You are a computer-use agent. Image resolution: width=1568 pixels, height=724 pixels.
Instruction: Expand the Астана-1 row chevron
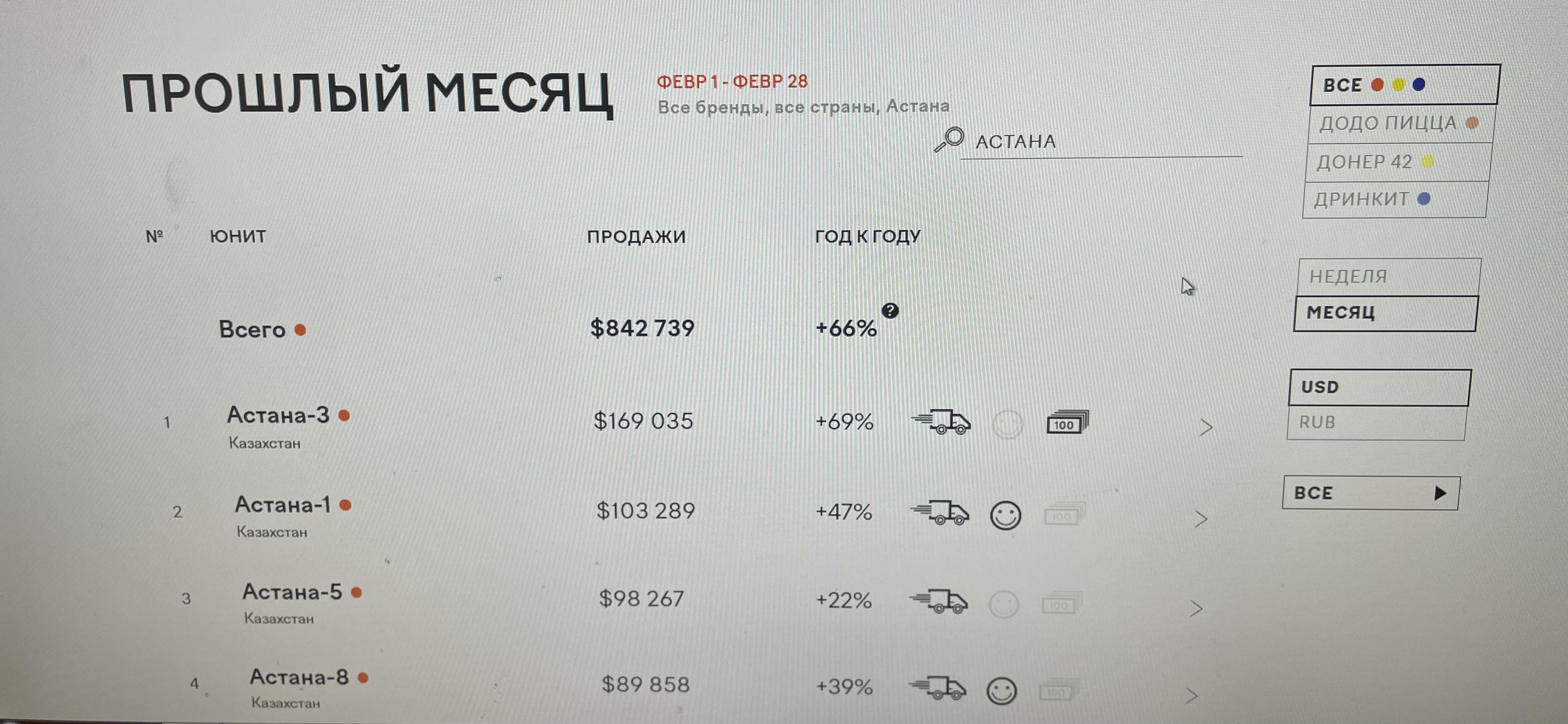point(1200,519)
